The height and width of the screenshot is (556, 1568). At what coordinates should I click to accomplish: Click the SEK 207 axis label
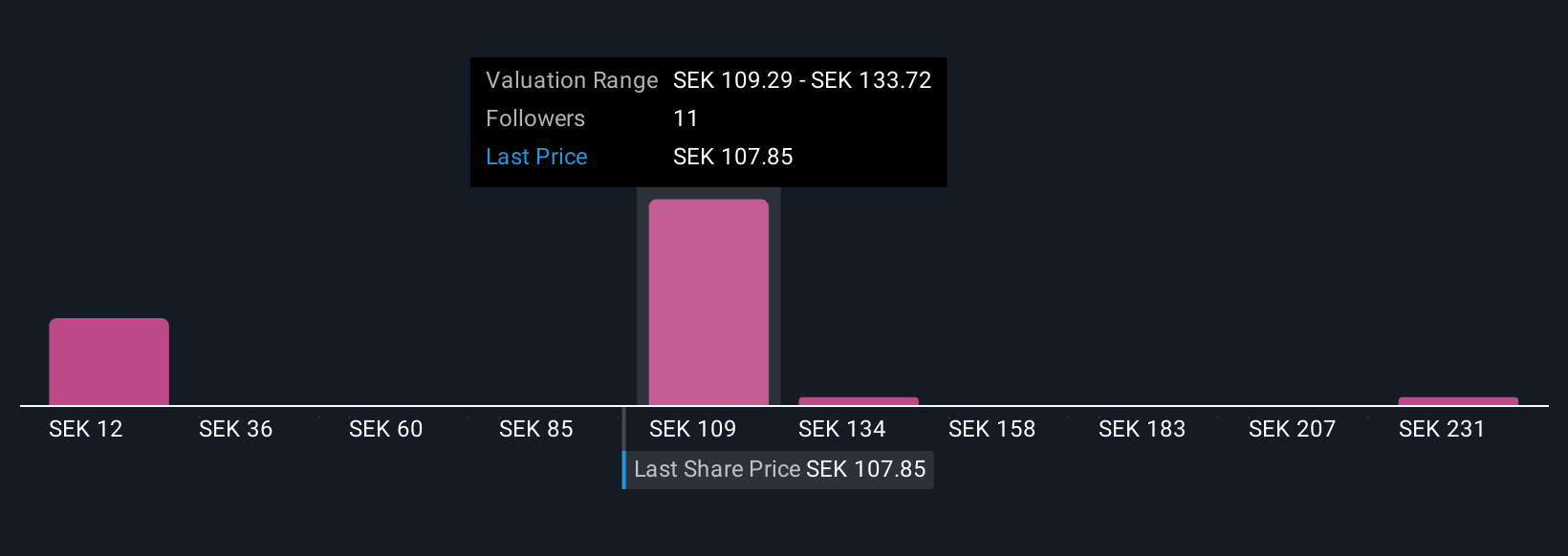[1292, 429]
